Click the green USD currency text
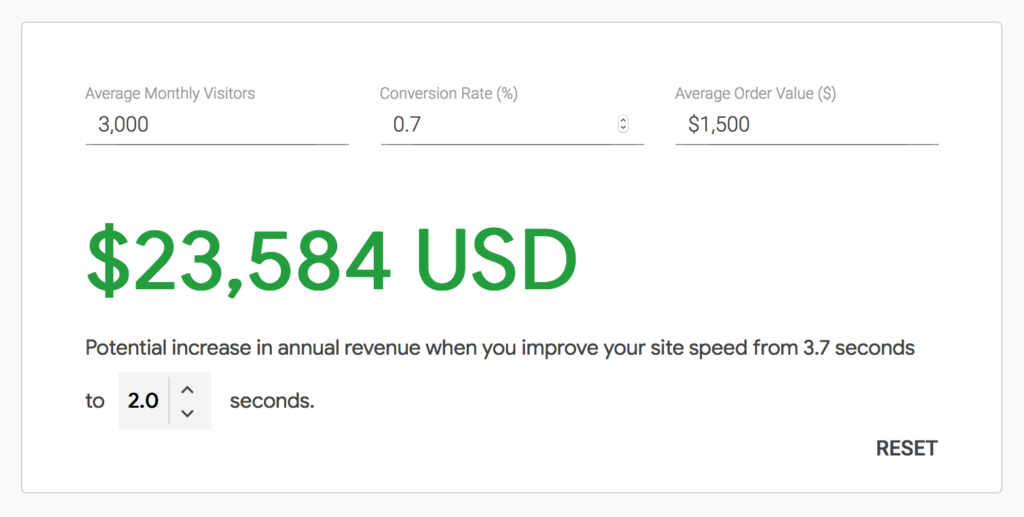The image size is (1024, 517). (496, 260)
